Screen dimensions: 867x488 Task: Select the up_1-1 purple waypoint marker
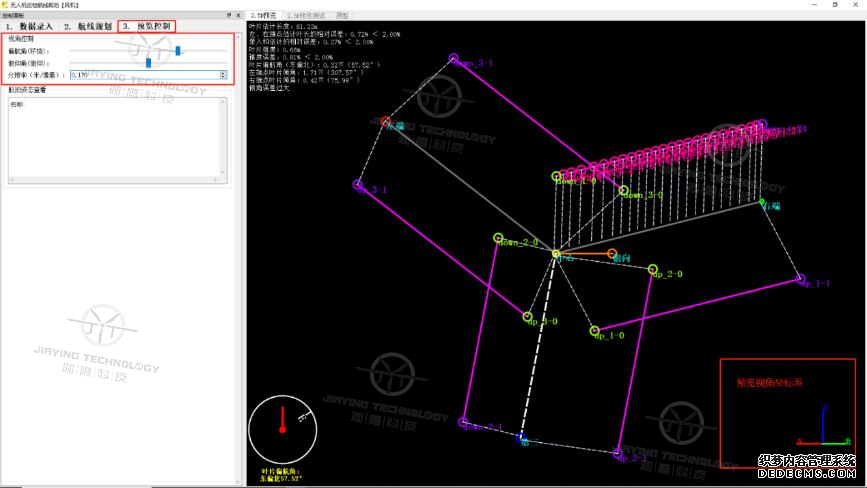coord(800,279)
